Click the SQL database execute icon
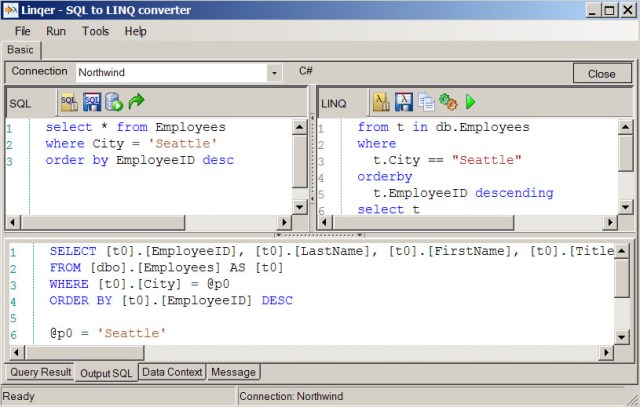This screenshot has height=407, width=640. pos(114,101)
